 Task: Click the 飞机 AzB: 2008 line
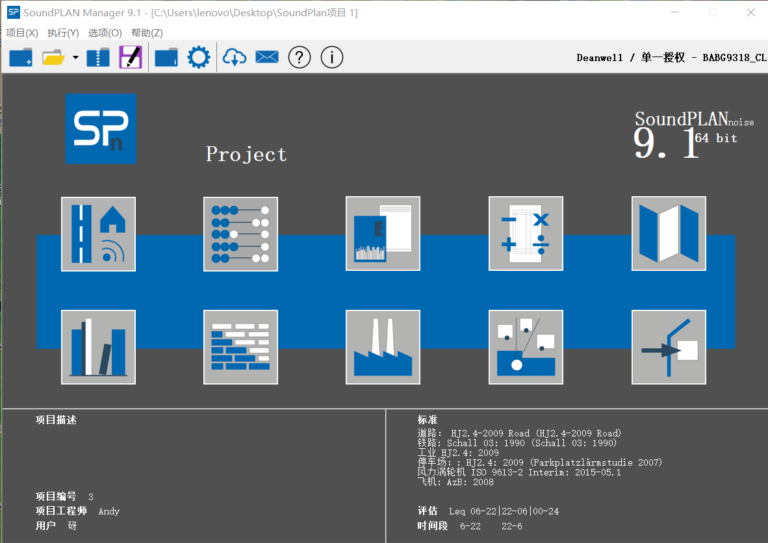coord(456,482)
